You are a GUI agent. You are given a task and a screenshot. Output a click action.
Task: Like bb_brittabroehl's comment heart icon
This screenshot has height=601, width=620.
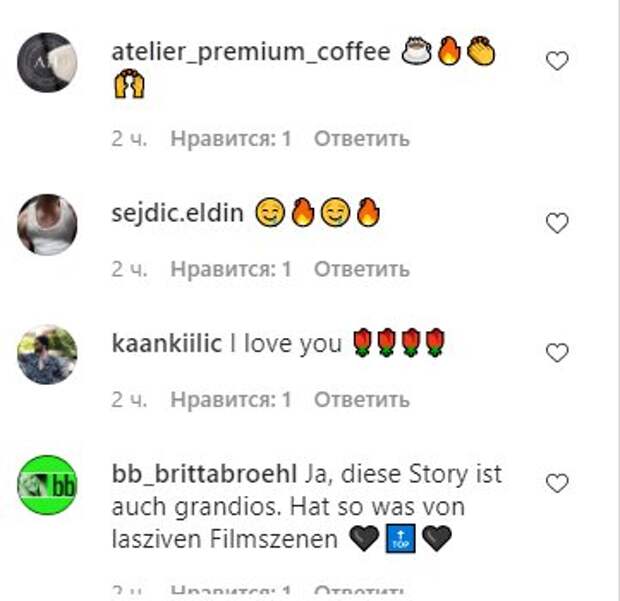[x=557, y=483]
